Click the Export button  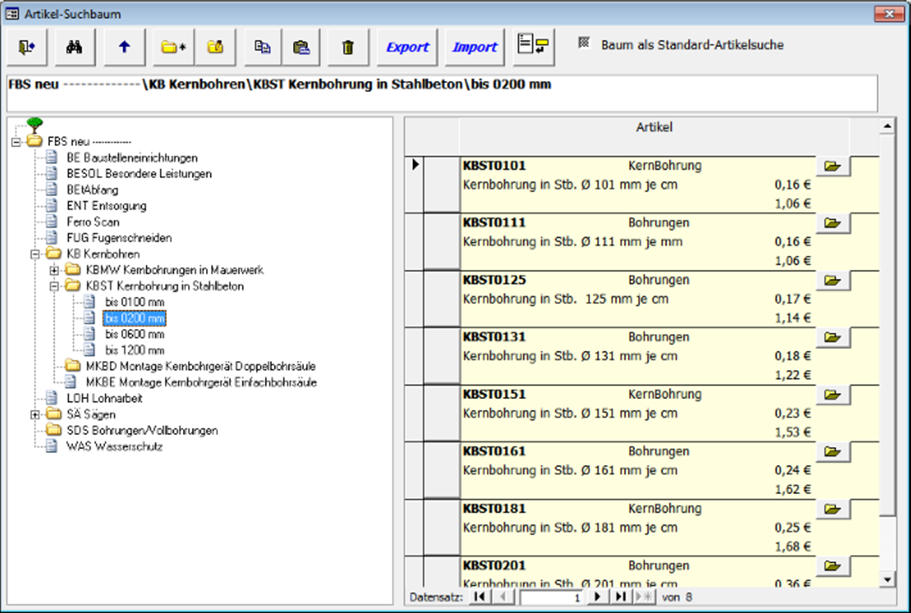407,47
